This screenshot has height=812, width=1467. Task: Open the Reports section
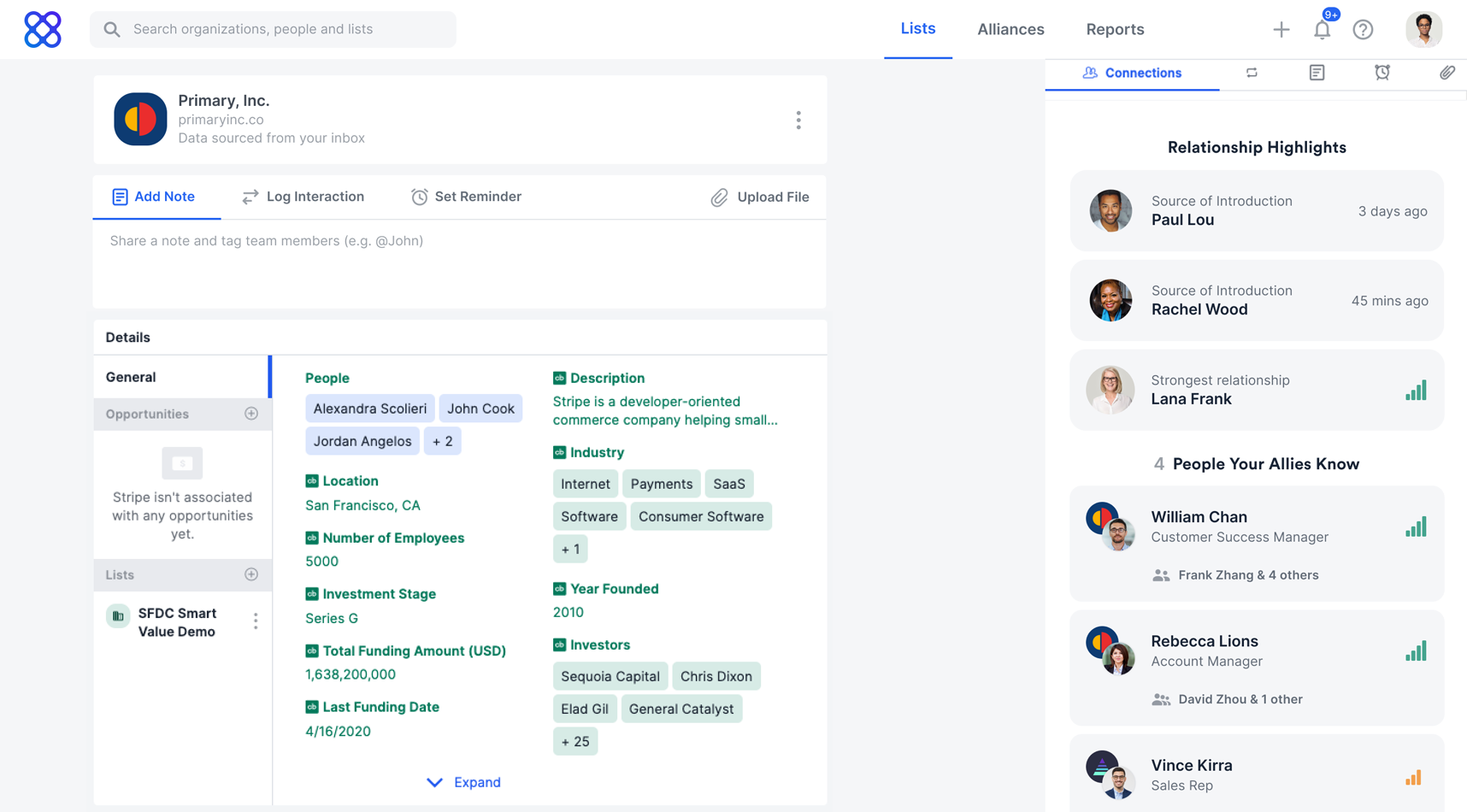[1115, 29]
